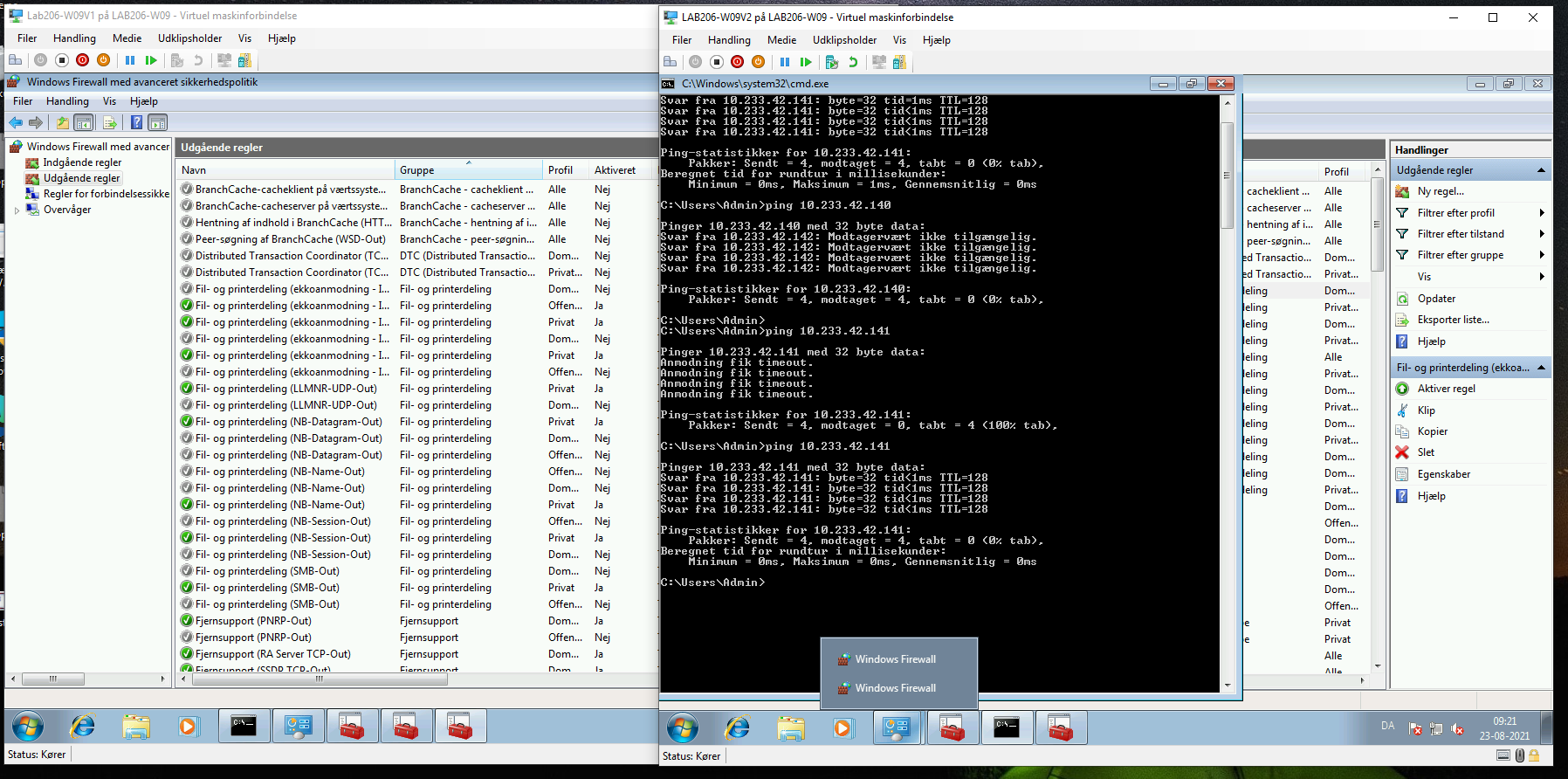Click the share/enhanced session icon in W09V1 toolbar
This screenshot has width=1568, height=779.
[x=244, y=60]
